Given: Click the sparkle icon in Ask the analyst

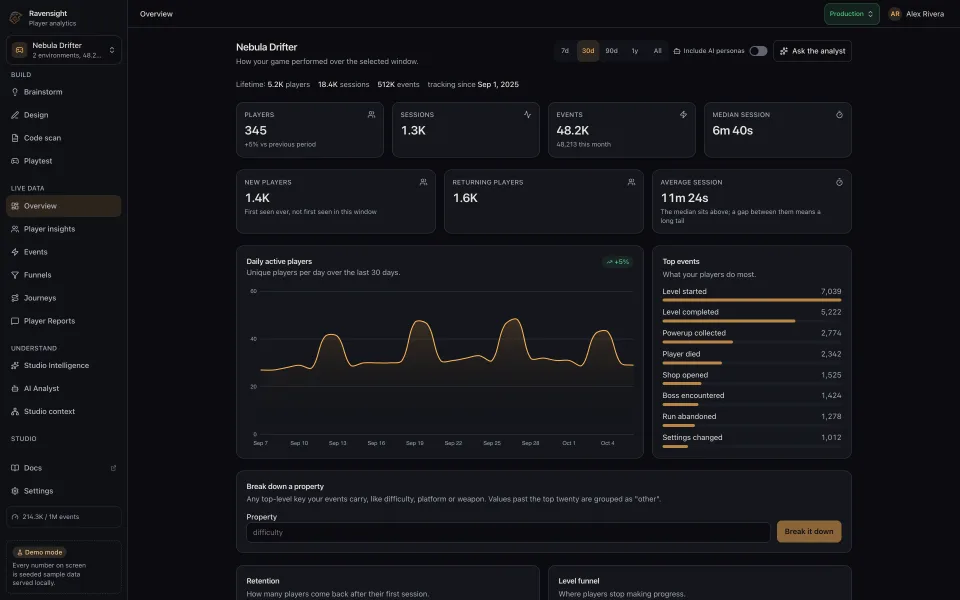Looking at the screenshot, I should 784,51.
